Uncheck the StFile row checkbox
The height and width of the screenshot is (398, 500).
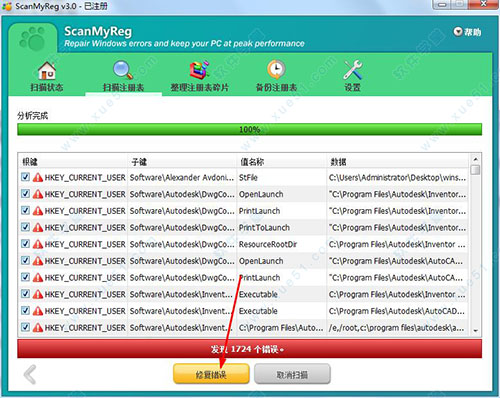point(25,177)
